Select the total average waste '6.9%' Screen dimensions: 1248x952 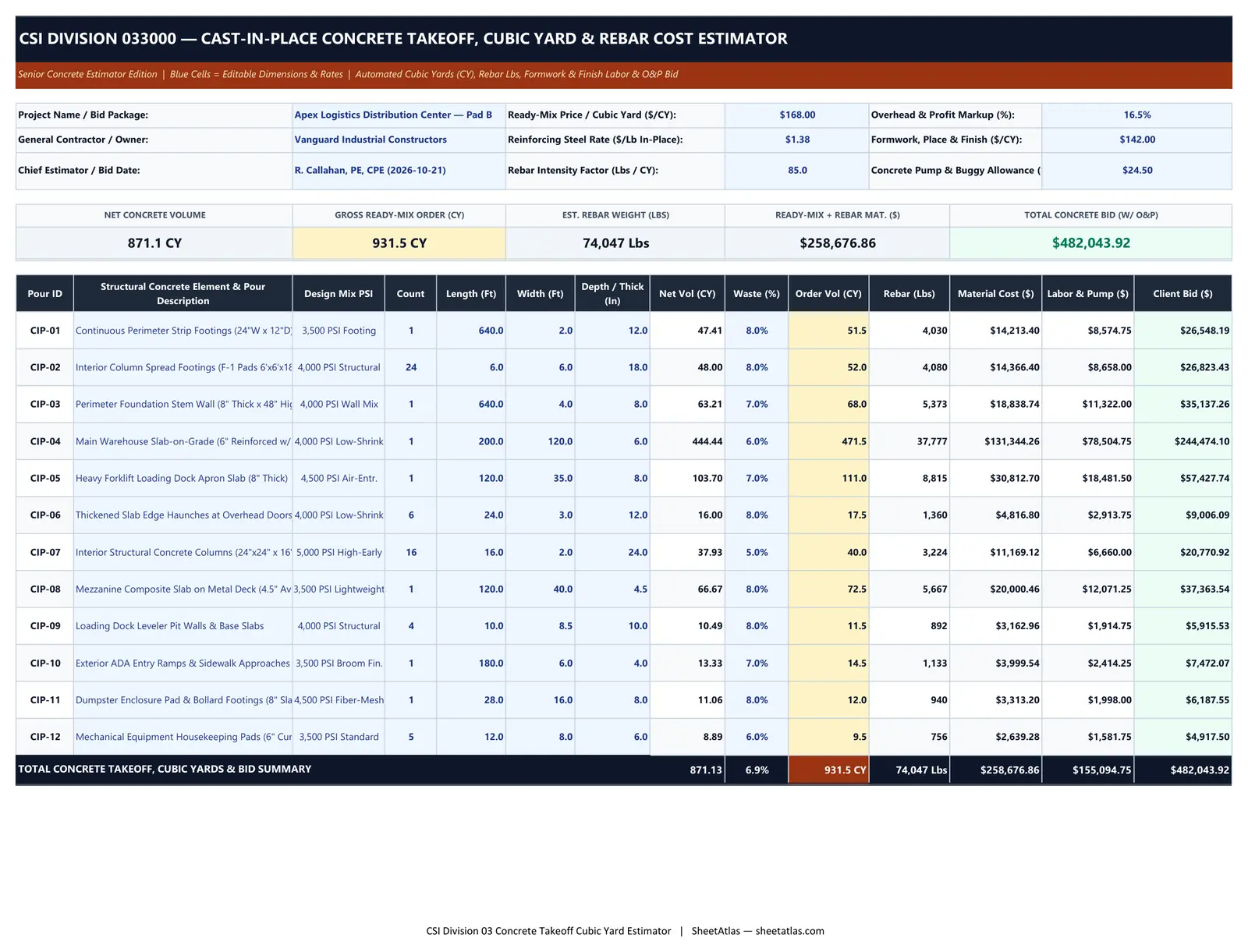click(x=757, y=770)
